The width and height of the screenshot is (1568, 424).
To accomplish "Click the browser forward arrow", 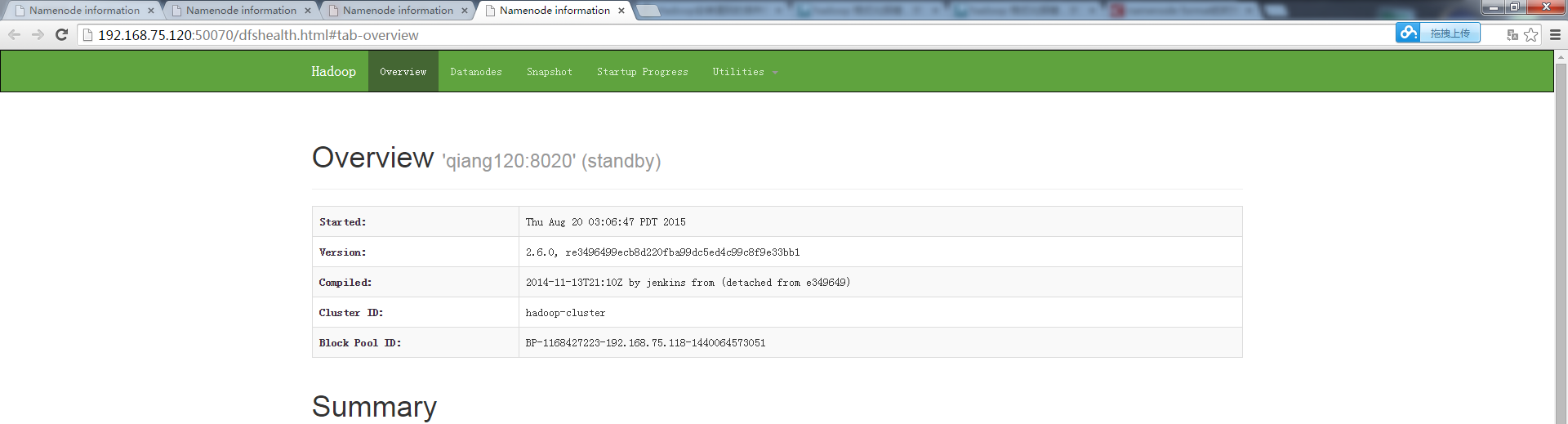I will (x=38, y=34).
